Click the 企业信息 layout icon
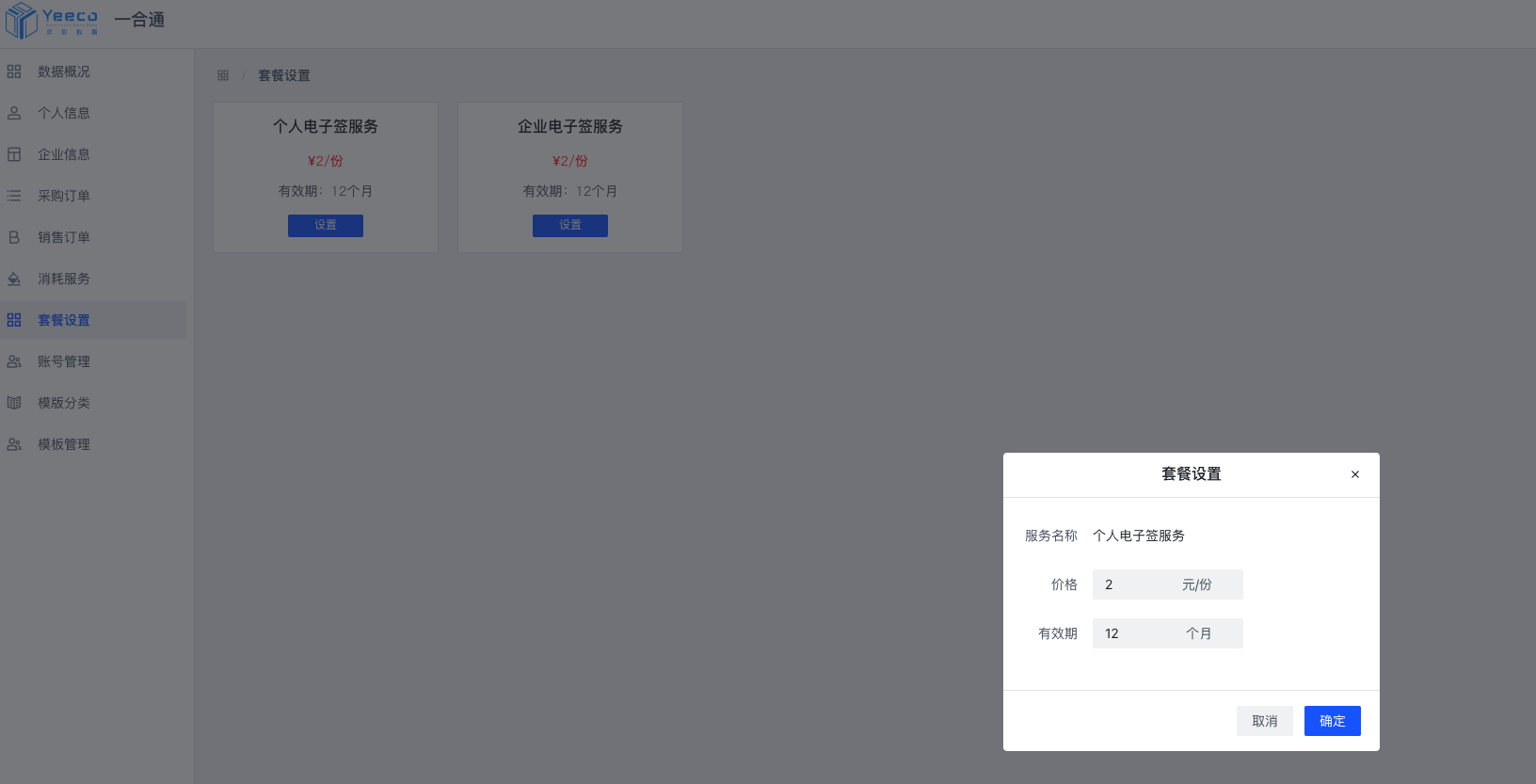This screenshot has width=1536, height=784. (14, 154)
